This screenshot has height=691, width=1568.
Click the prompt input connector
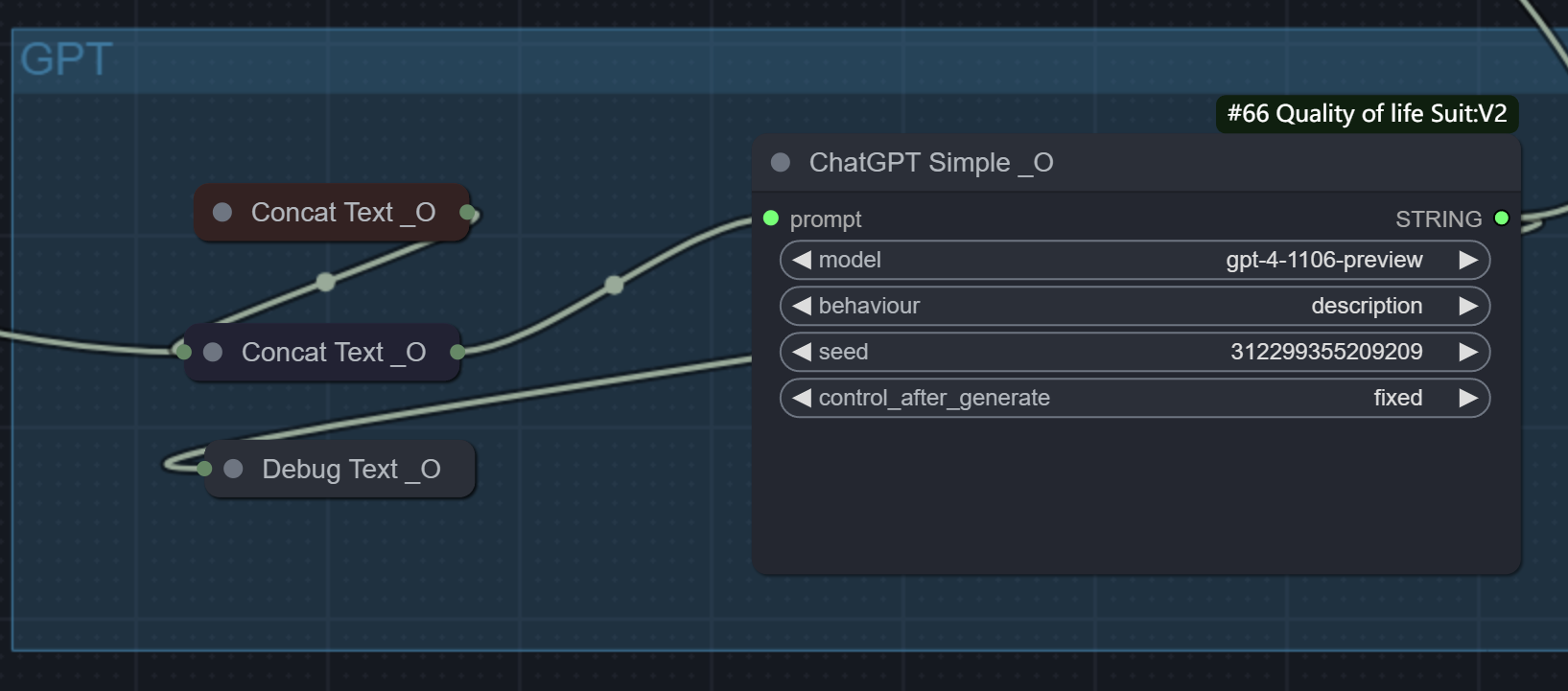click(770, 219)
